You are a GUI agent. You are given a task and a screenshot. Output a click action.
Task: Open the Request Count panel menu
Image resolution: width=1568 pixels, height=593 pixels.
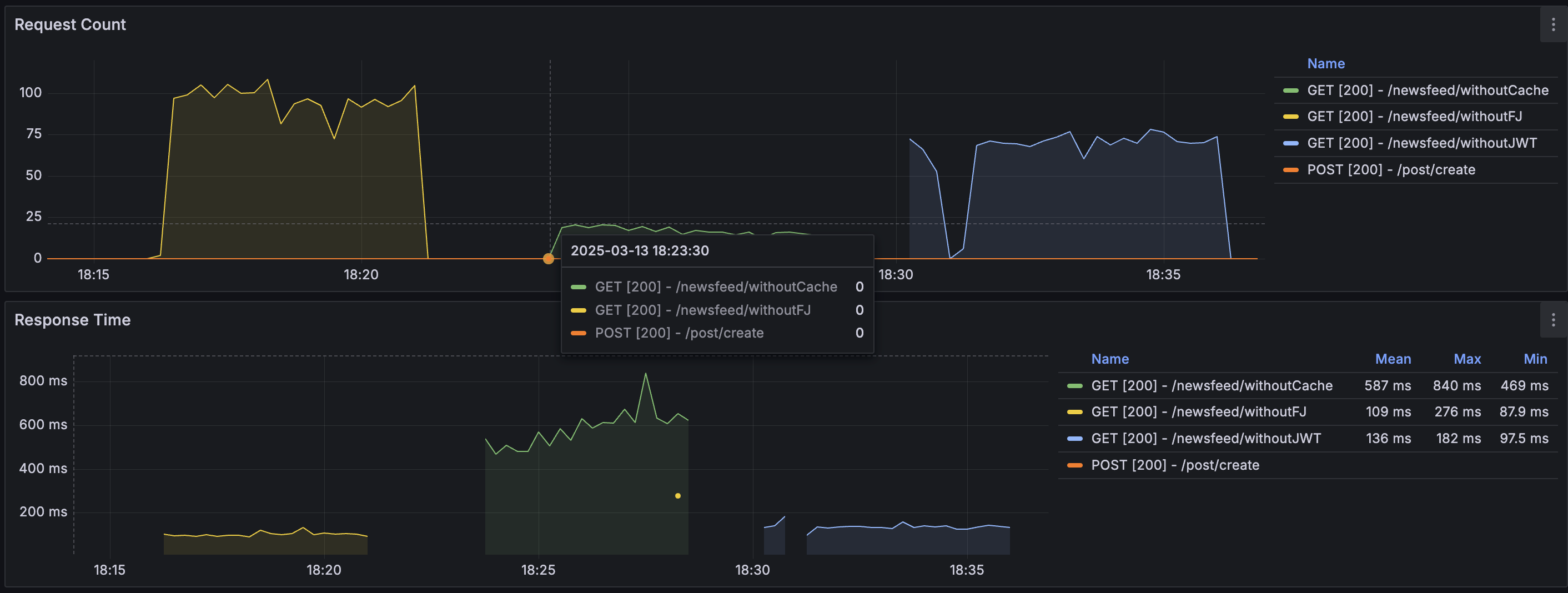point(1553,24)
